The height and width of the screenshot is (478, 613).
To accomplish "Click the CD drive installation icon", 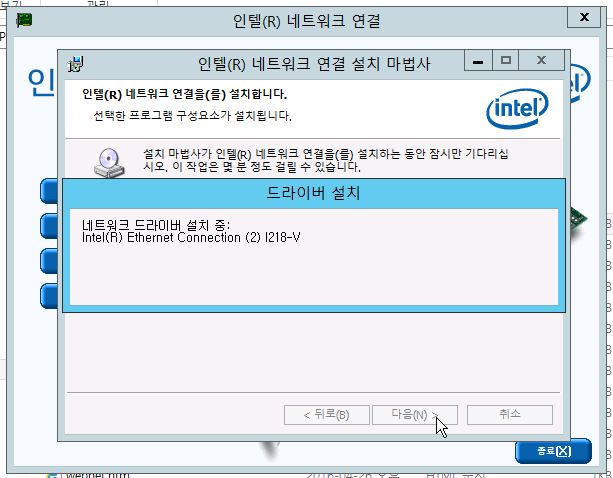I will 109,163.
